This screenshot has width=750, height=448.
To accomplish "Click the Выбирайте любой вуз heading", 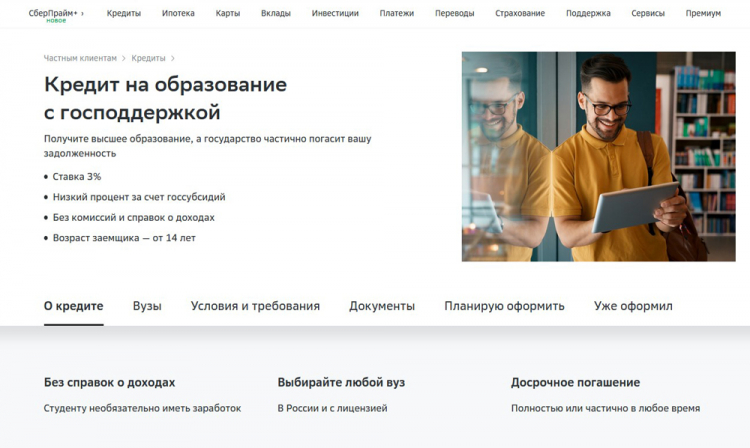I will [x=341, y=382].
